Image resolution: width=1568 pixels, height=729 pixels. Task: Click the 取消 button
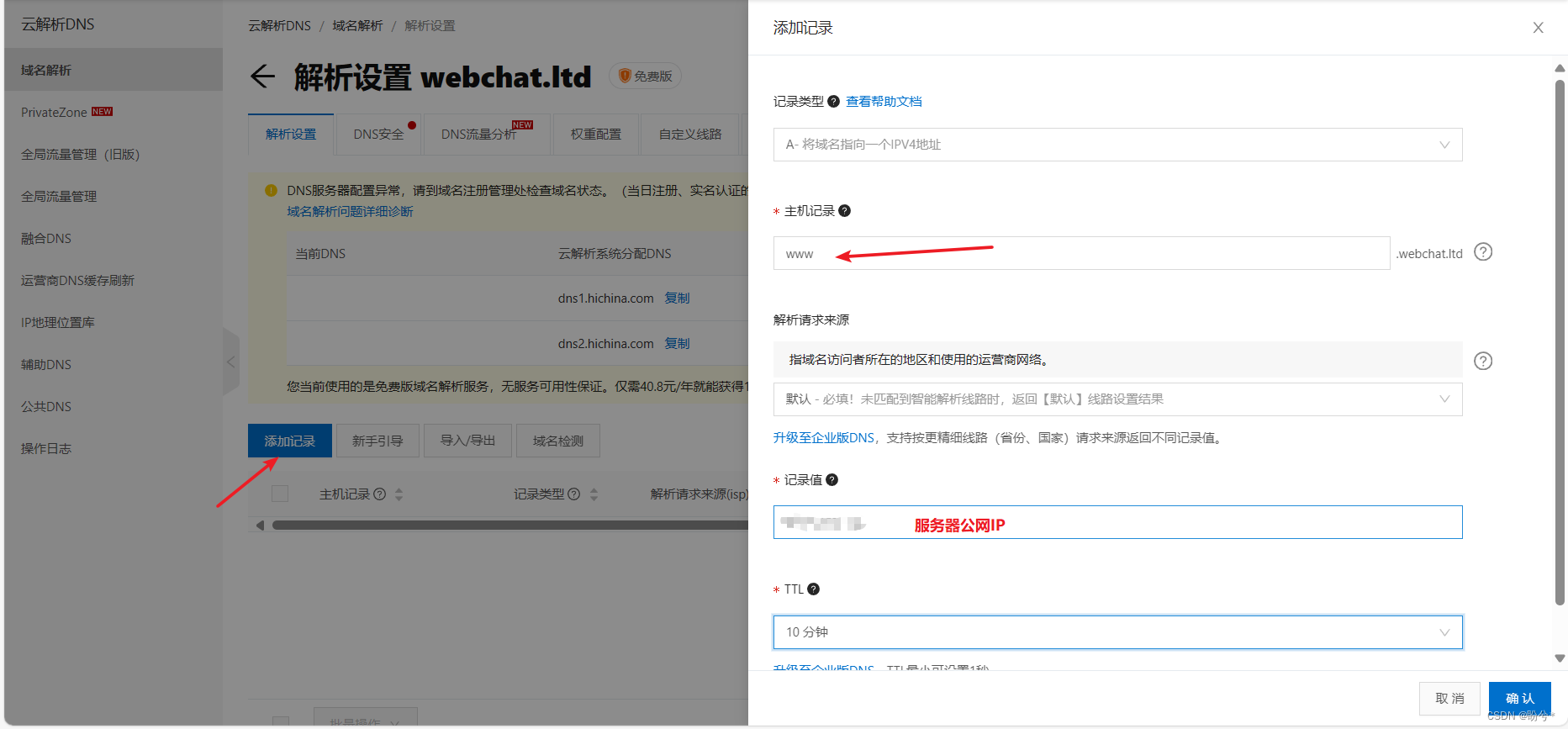pos(1449,699)
